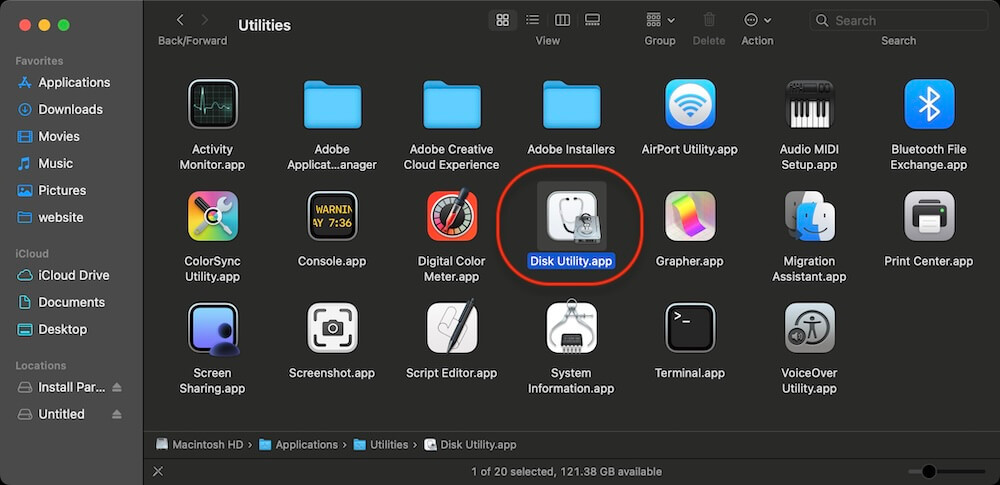Viewport: 1000px width, 485px height.
Task: Select the Grapher.app icon
Action: tap(690, 216)
